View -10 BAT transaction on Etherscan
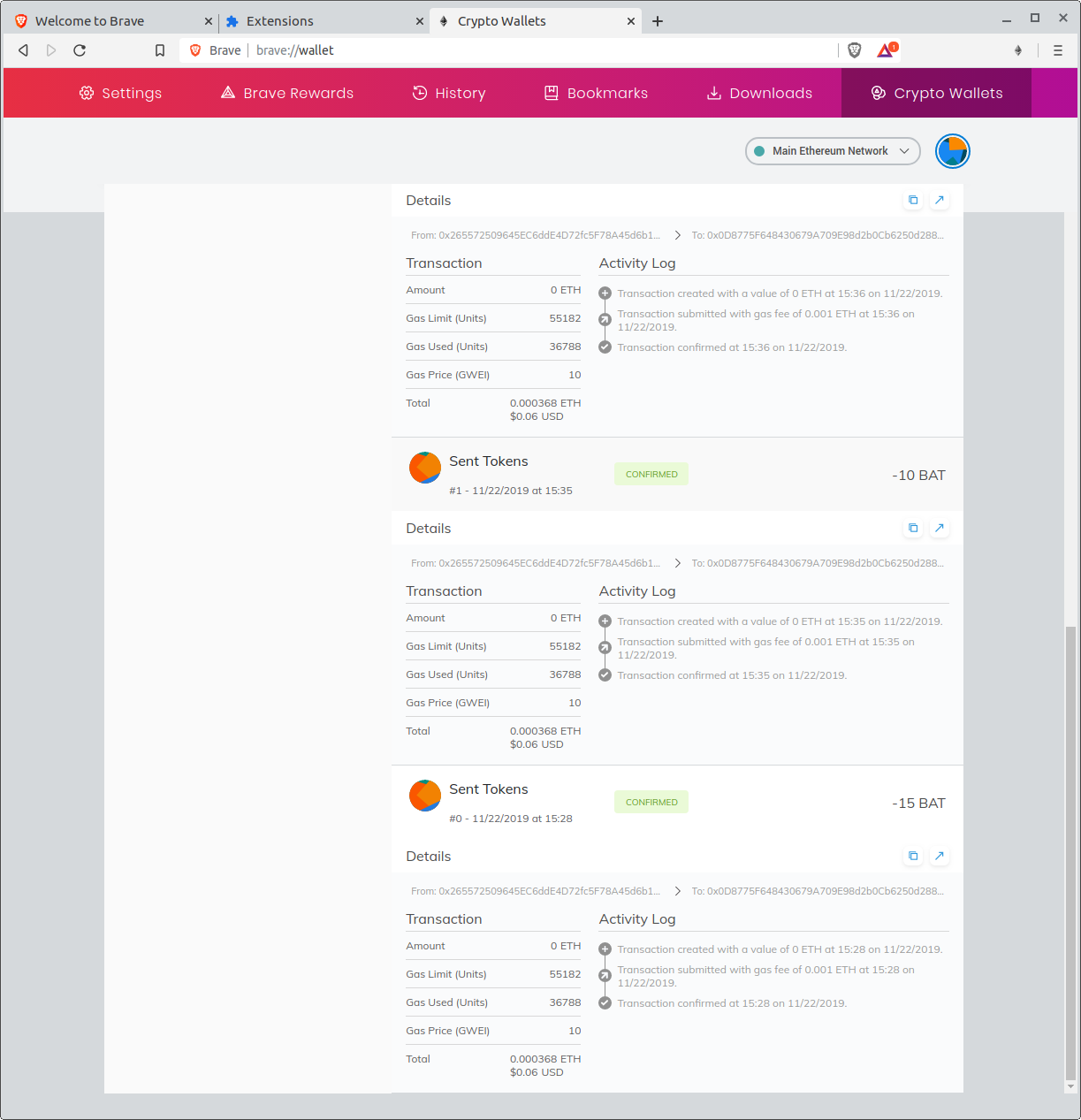Viewport: 1081px width, 1120px height. [x=940, y=529]
